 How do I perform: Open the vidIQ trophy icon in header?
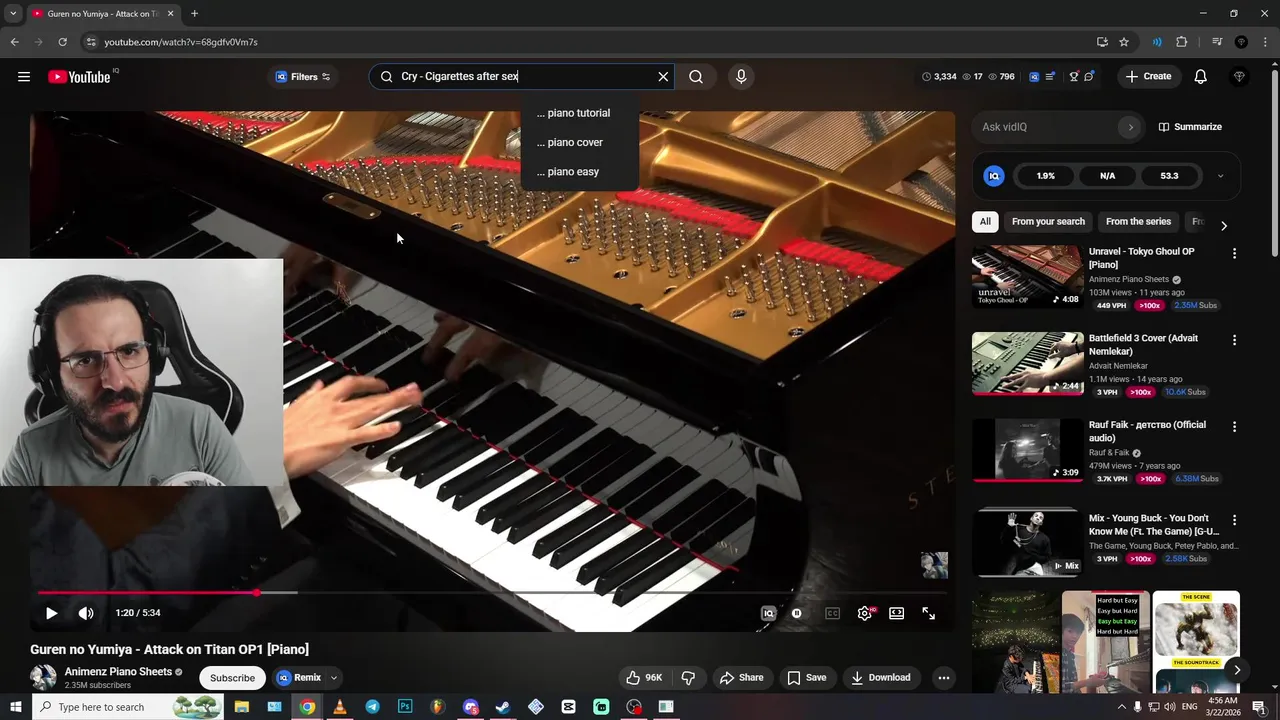(1073, 76)
